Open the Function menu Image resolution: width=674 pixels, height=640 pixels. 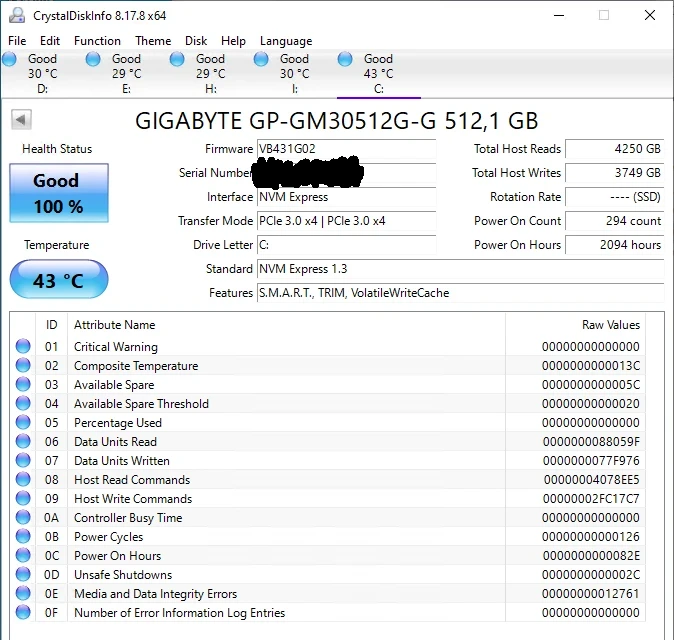97,41
